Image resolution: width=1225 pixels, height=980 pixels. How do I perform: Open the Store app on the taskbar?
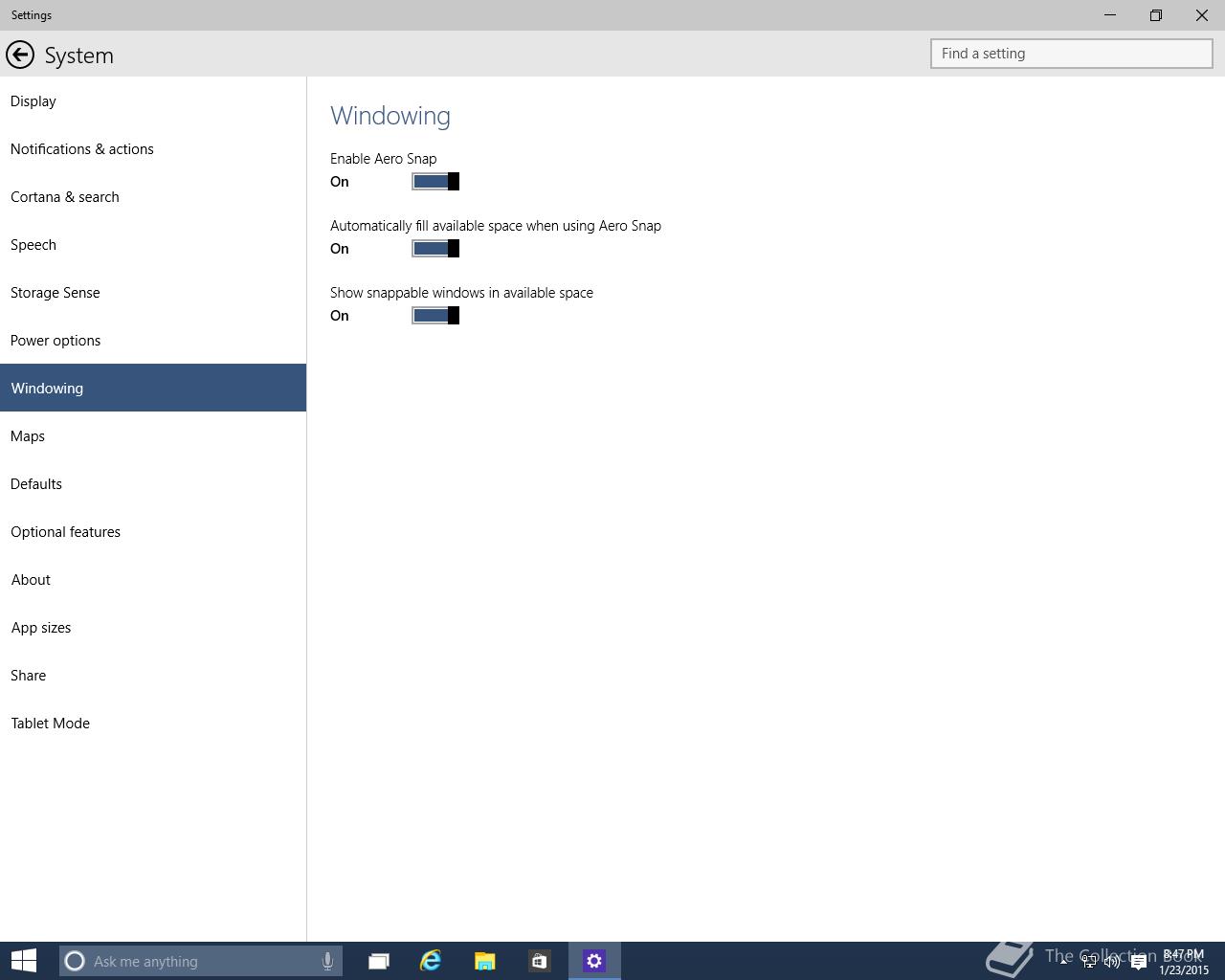point(539,961)
